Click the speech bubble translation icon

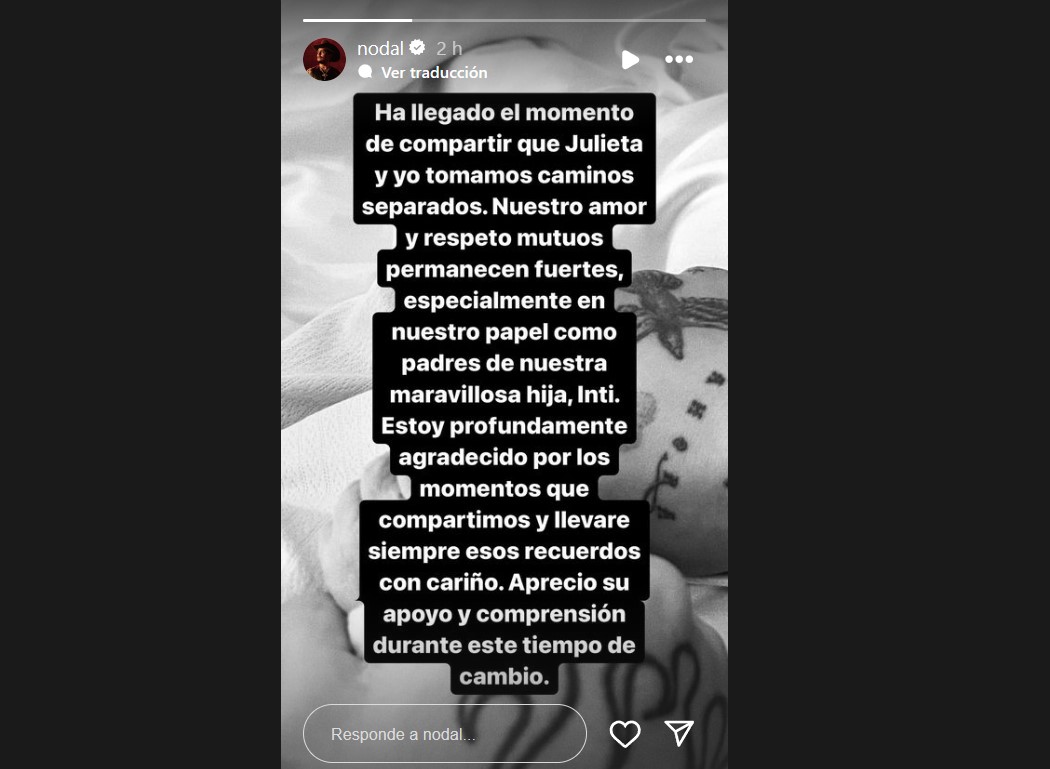click(365, 72)
